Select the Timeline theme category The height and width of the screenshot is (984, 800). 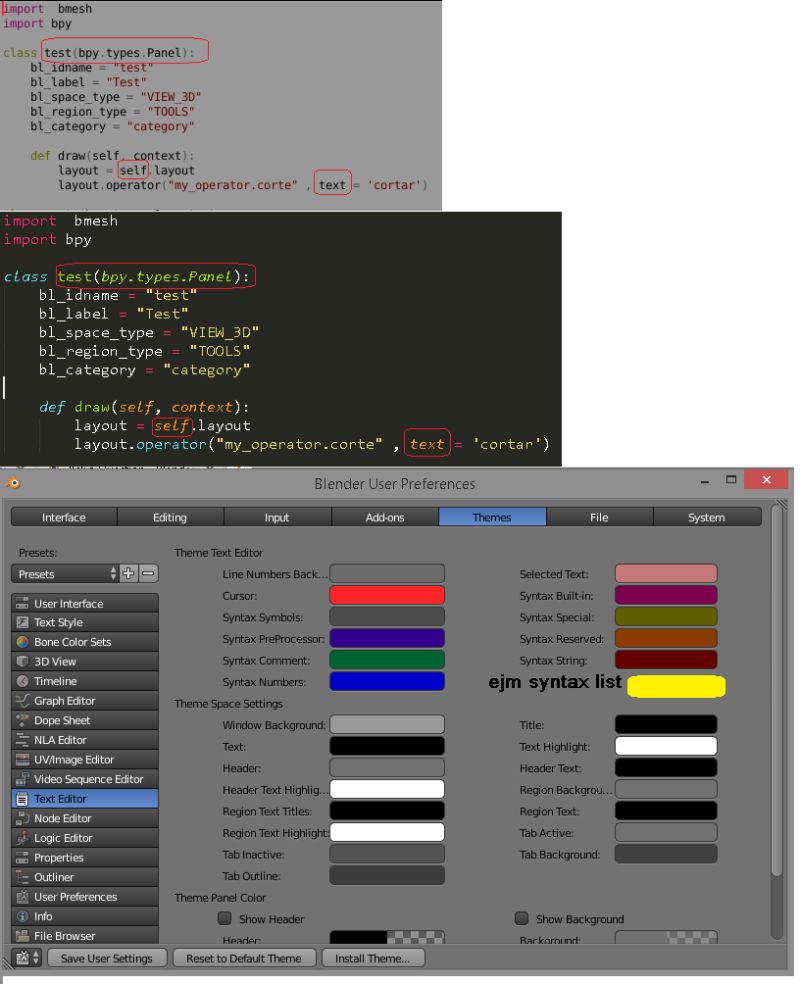click(x=84, y=681)
